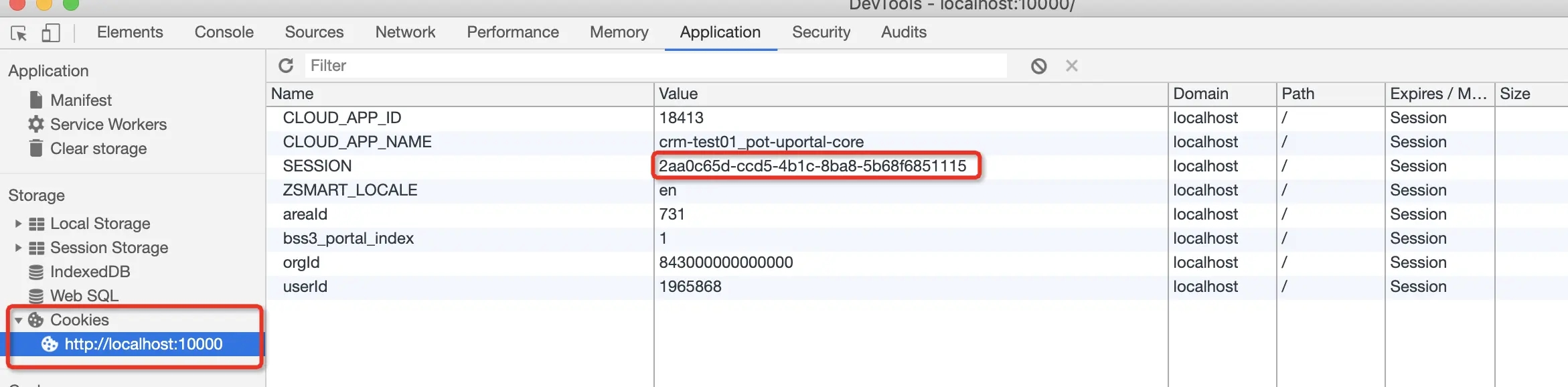The width and height of the screenshot is (1568, 387).
Task: Select the bss3_portal_index cookie row
Action: pos(917,238)
